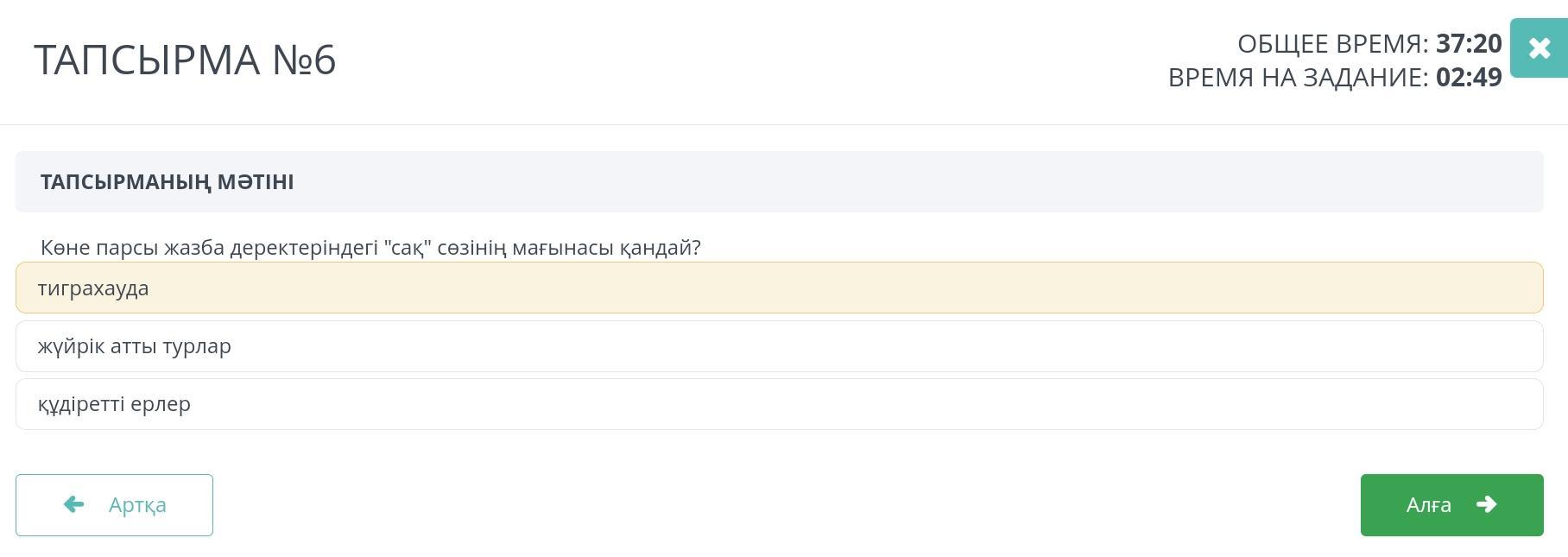The image size is (1568, 557).
Task: Pick the answer "құдіретті ерлер"
Action: (114, 404)
